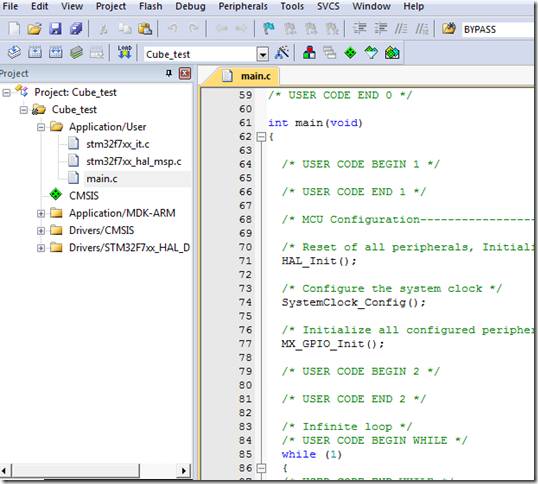Viewport: 538px width, 484px height.
Task: Click the Unindent selected text icon
Action: (x=381, y=29)
